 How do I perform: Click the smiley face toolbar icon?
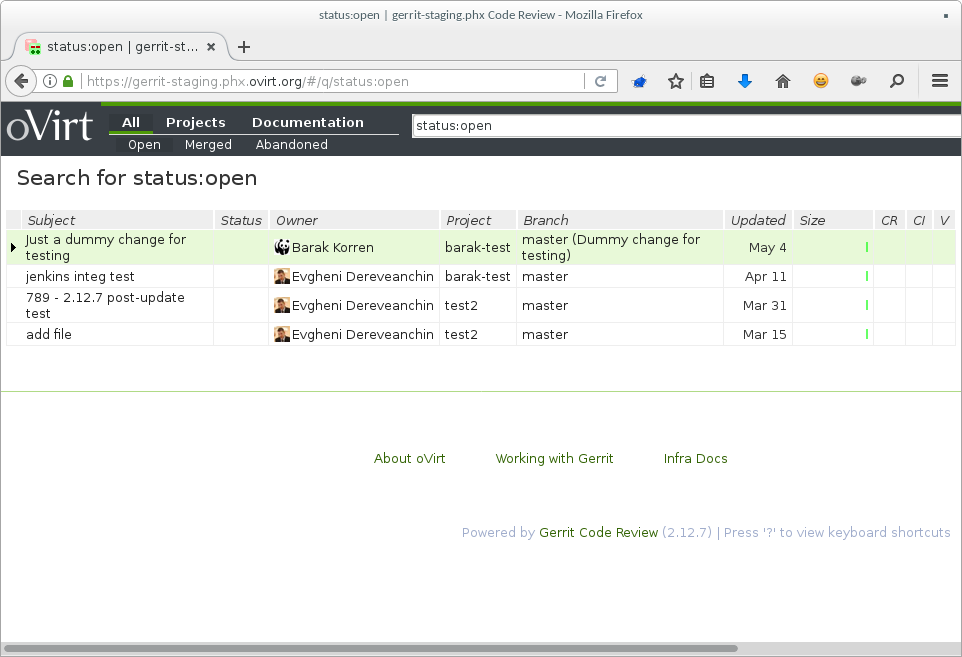[820, 82]
